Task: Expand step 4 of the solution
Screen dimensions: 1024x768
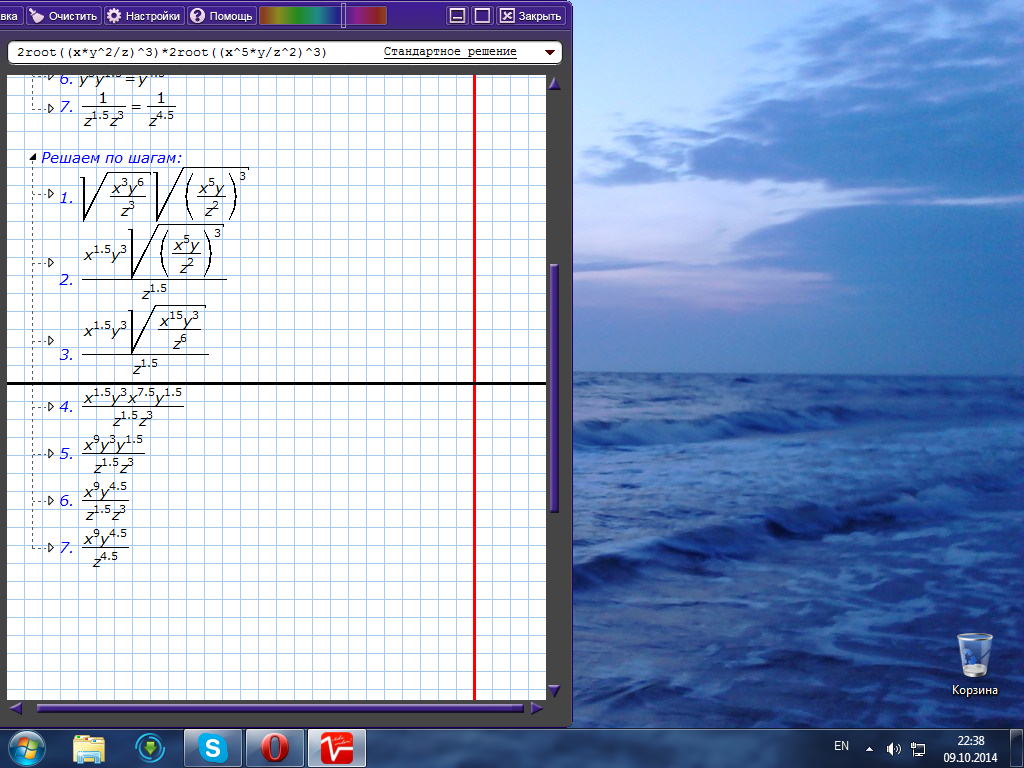Action: tap(50, 406)
